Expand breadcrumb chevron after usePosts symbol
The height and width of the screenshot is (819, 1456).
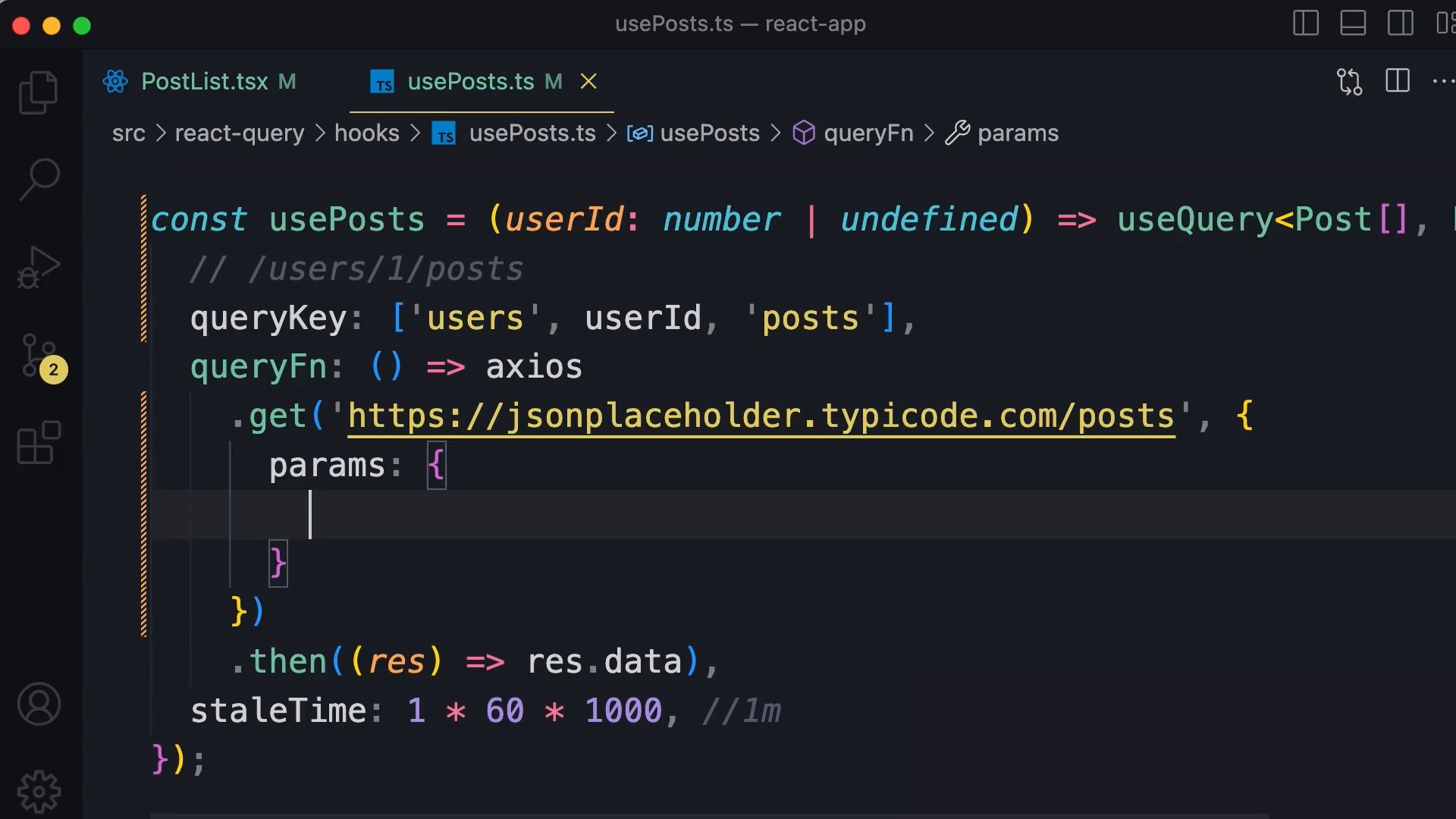pyautogui.click(x=775, y=133)
